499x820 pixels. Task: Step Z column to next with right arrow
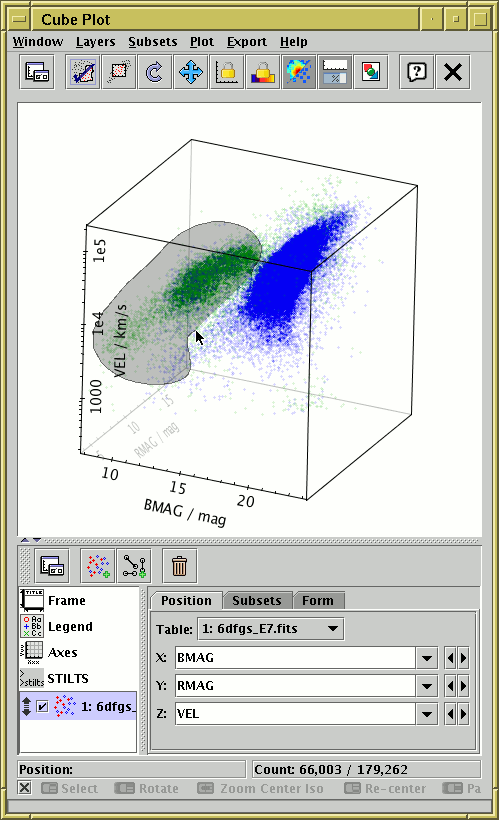pos(463,714)
